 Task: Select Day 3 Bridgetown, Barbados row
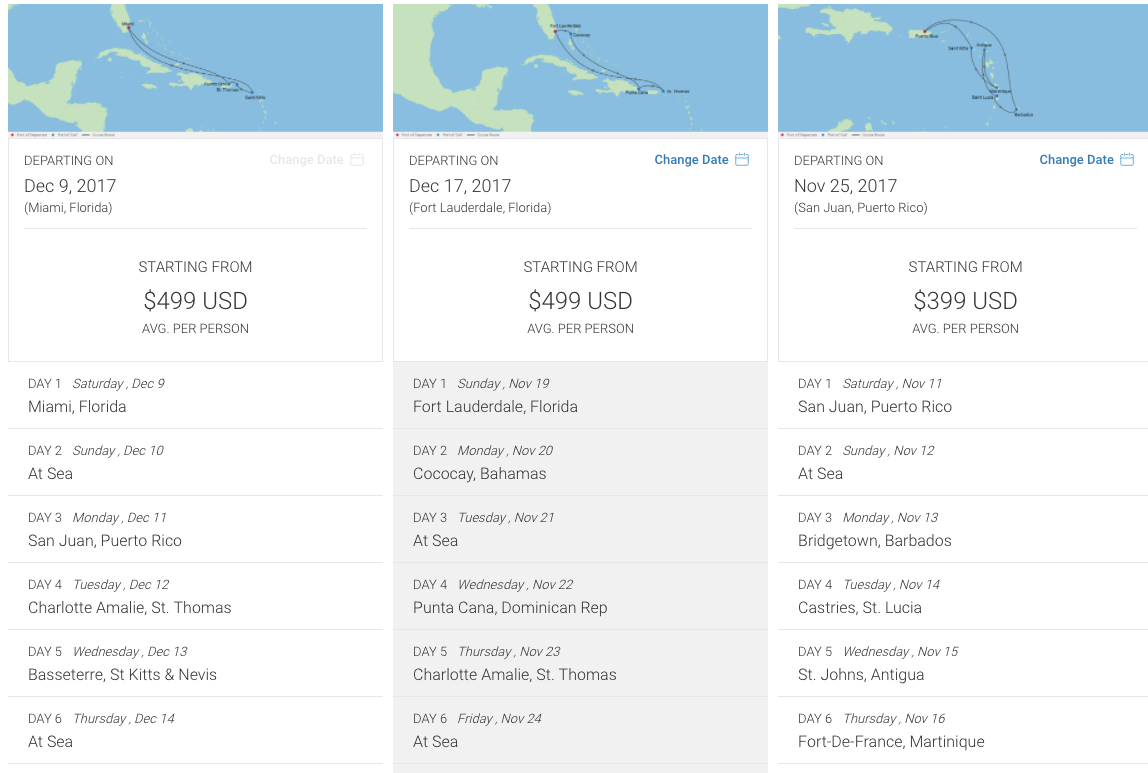click(963, 529)
